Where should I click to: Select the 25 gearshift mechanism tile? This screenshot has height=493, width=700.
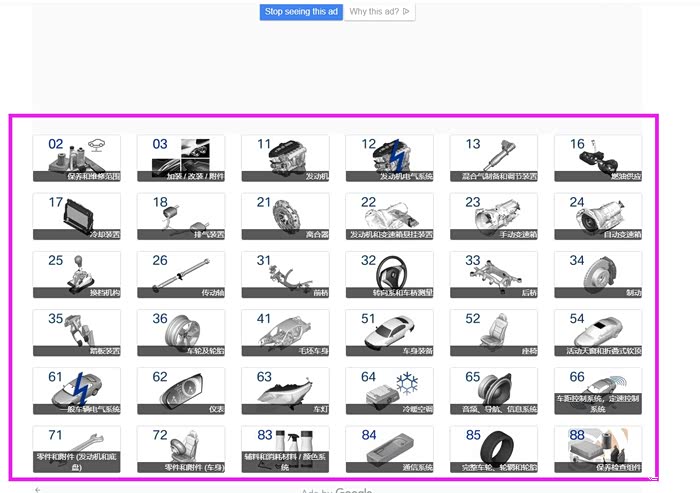click(x=77, y=275)
